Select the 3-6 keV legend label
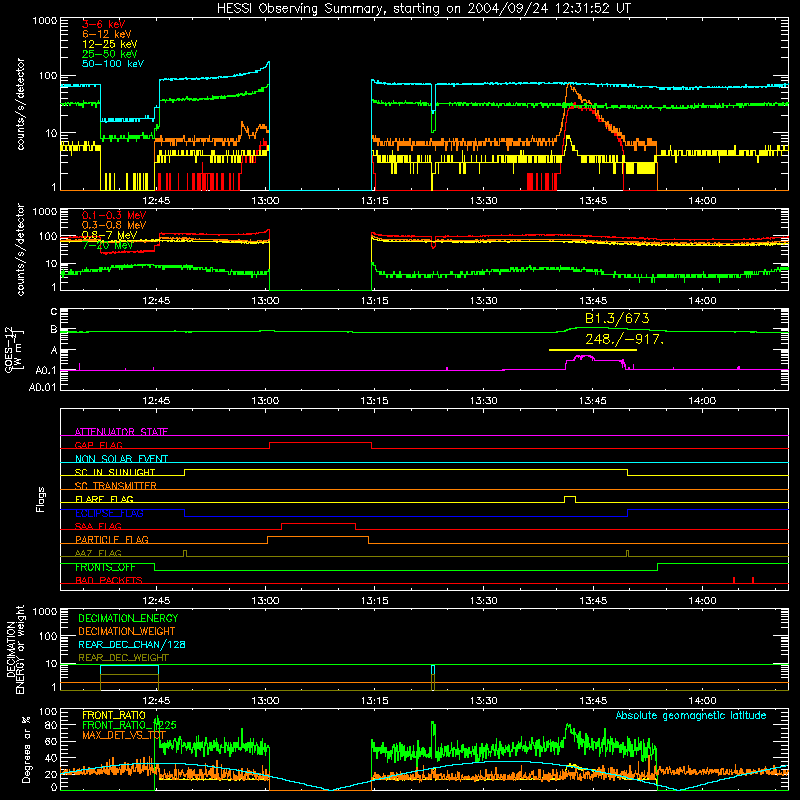This screenshot has width=800, height=800. coord(104,24)
